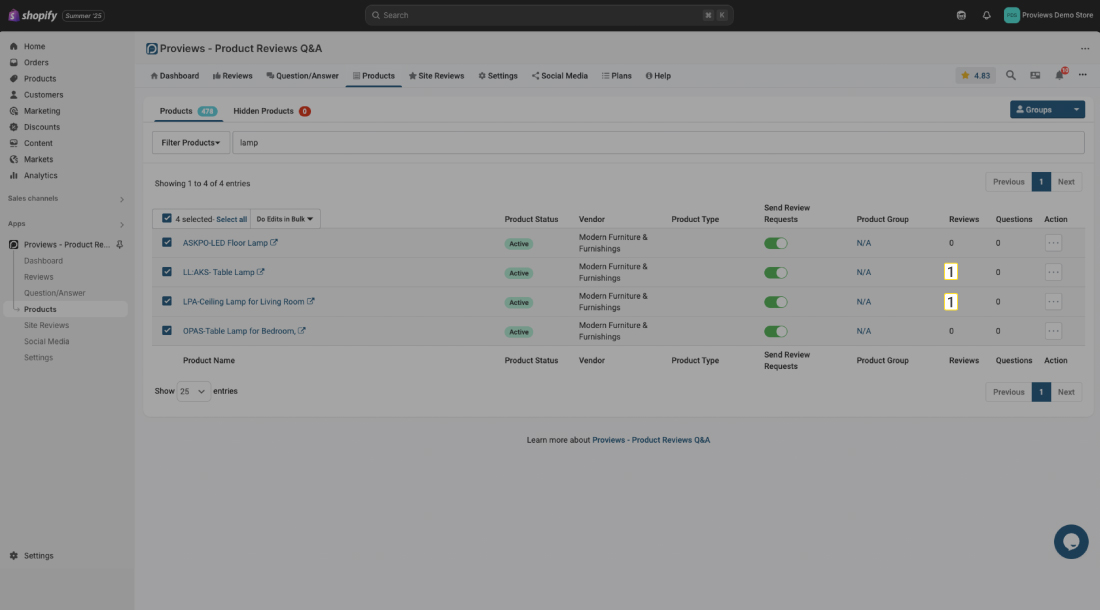This screenshot has height=610, width=1100.
Task: Click the Shopify logo
Action: [x=32, y=15]
